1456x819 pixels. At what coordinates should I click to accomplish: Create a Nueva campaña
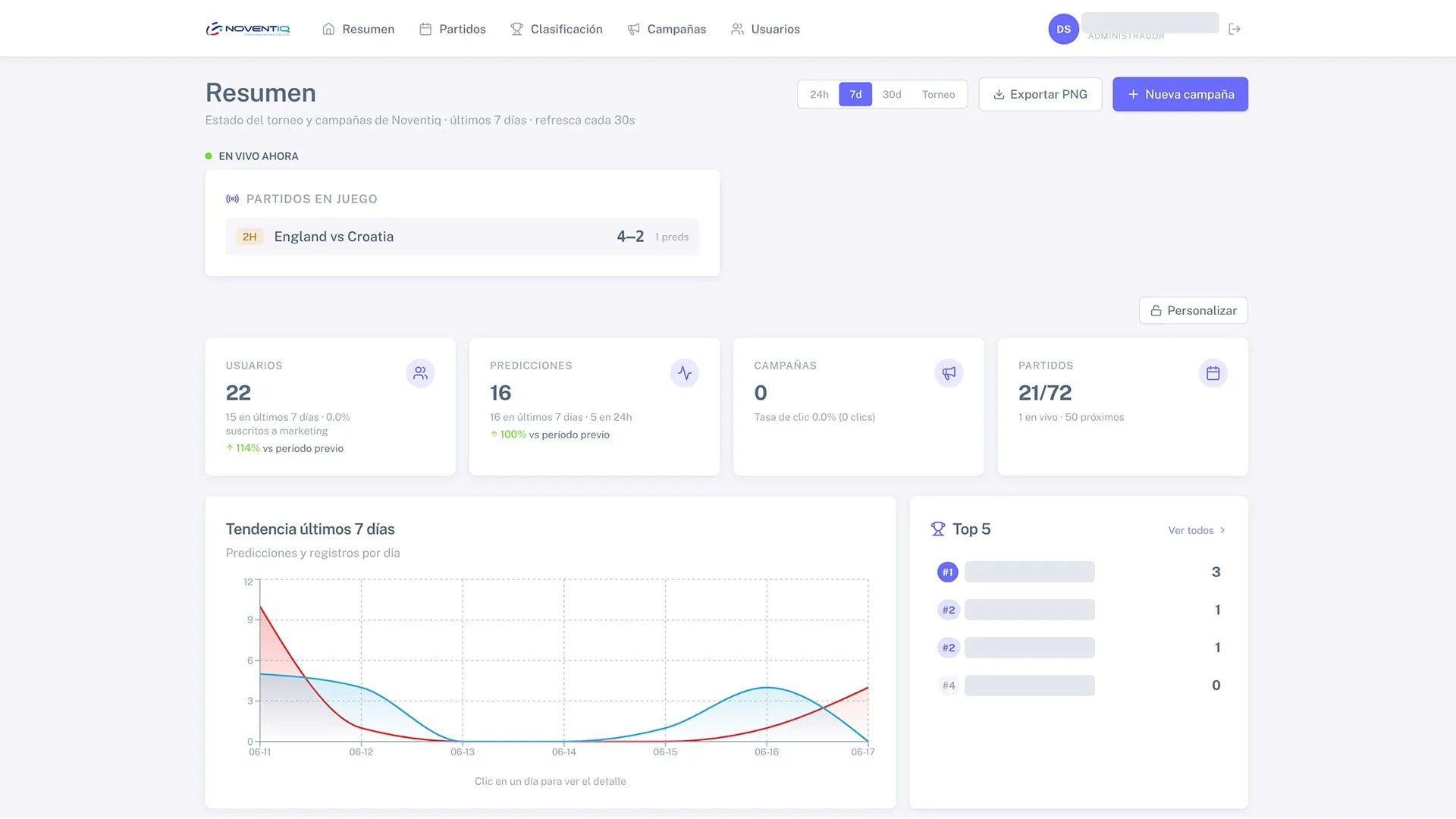[1180, 95]
